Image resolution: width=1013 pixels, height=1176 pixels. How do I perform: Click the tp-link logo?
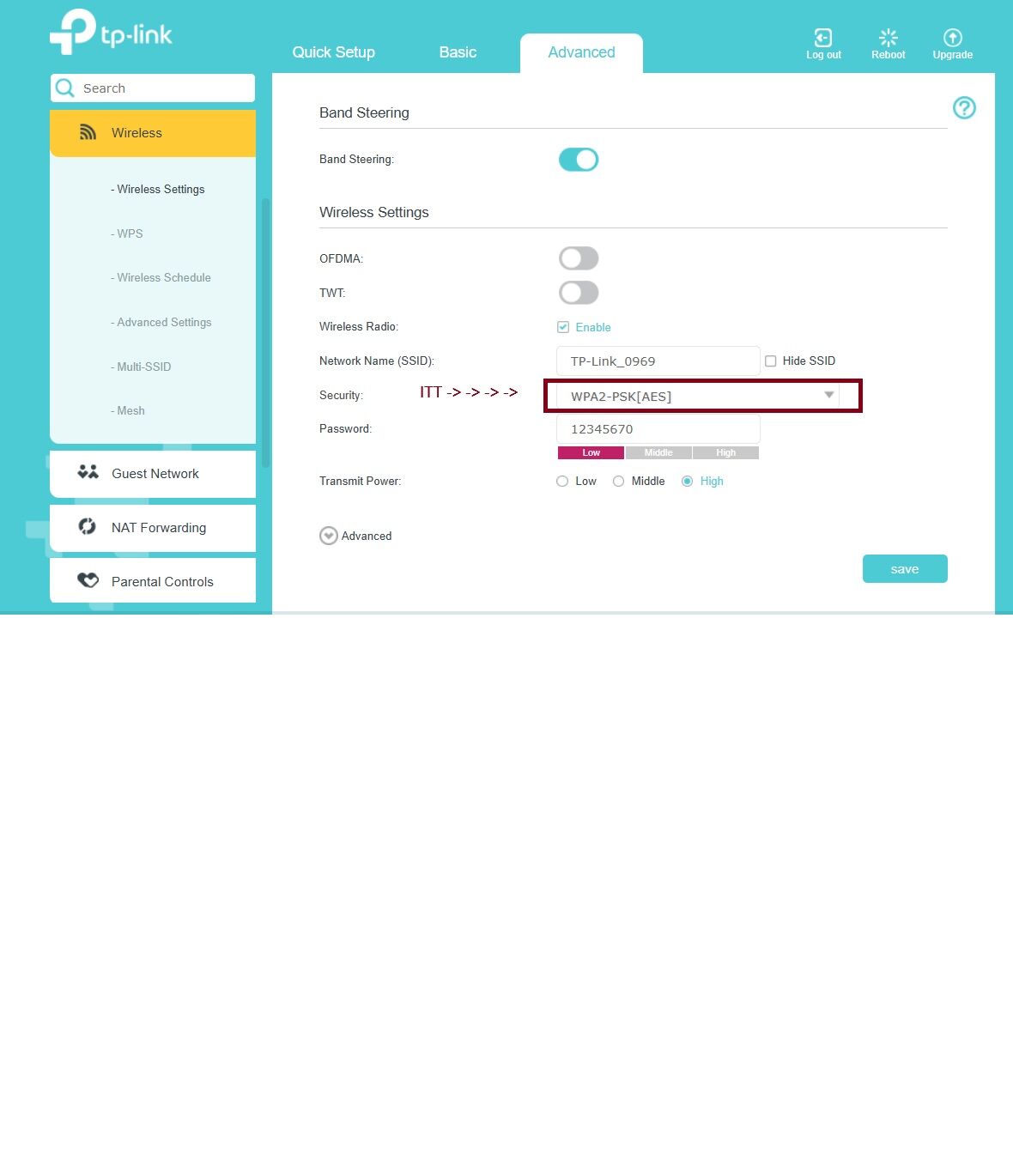click(x=111, y=32)
